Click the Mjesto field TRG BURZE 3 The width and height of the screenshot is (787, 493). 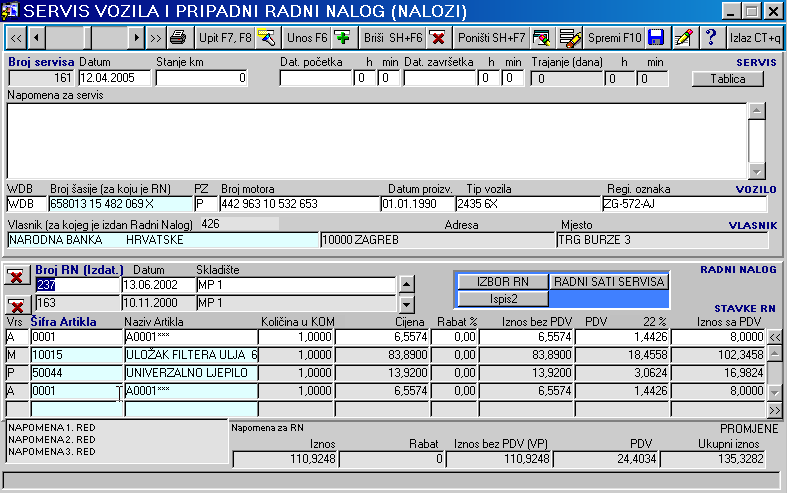coord(663,240)
